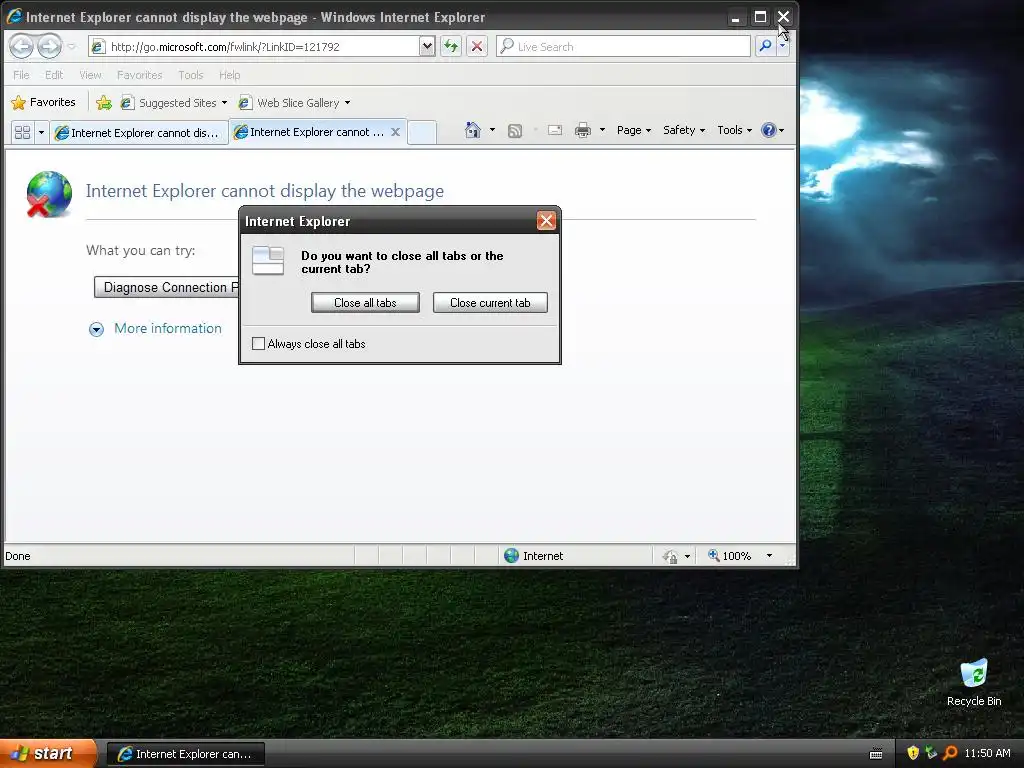The width and height of the screenshot is (1024, 768).
Task: Maximize the Internet Explorer window
Action: 760,17
